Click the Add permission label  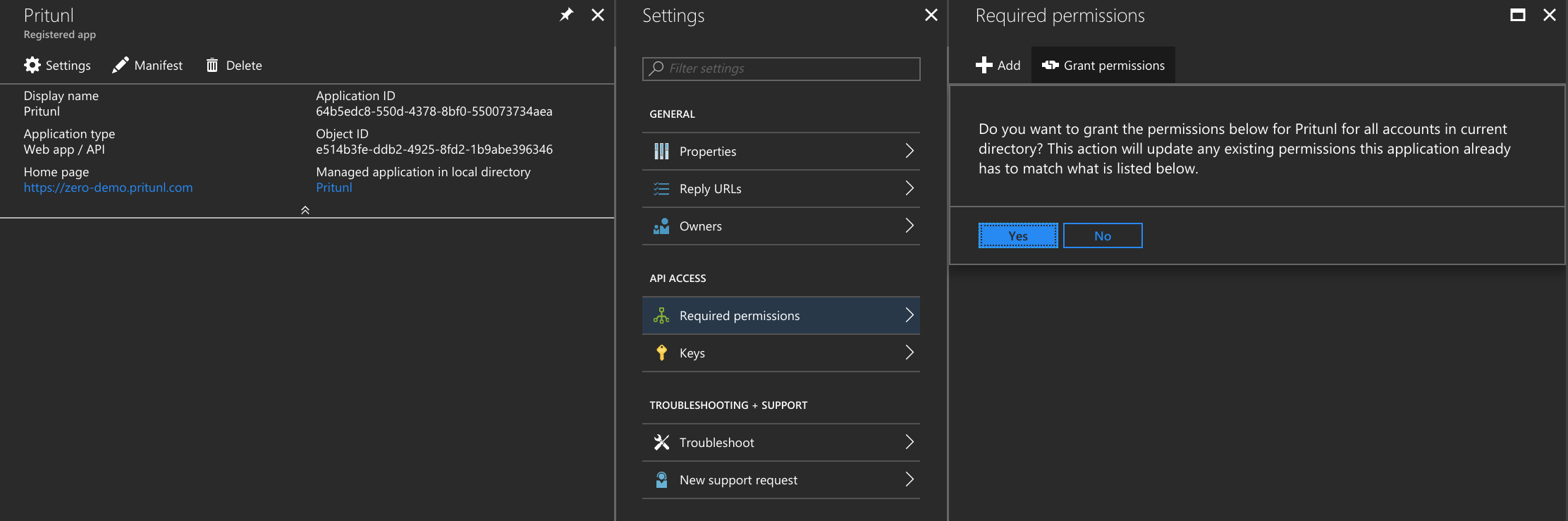pos(1009,66)
